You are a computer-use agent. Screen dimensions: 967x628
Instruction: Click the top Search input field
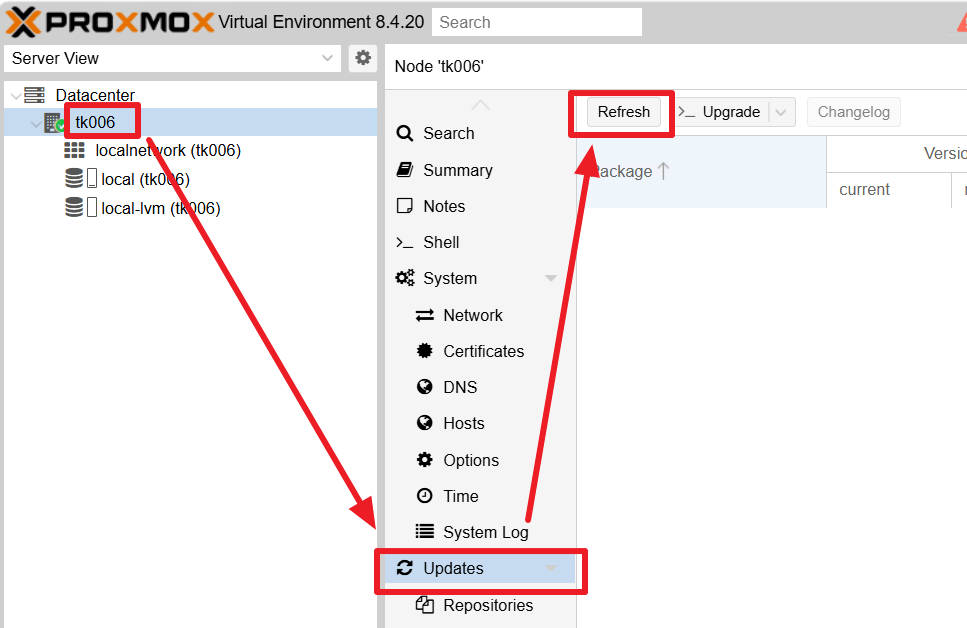[x=537, y=22]
